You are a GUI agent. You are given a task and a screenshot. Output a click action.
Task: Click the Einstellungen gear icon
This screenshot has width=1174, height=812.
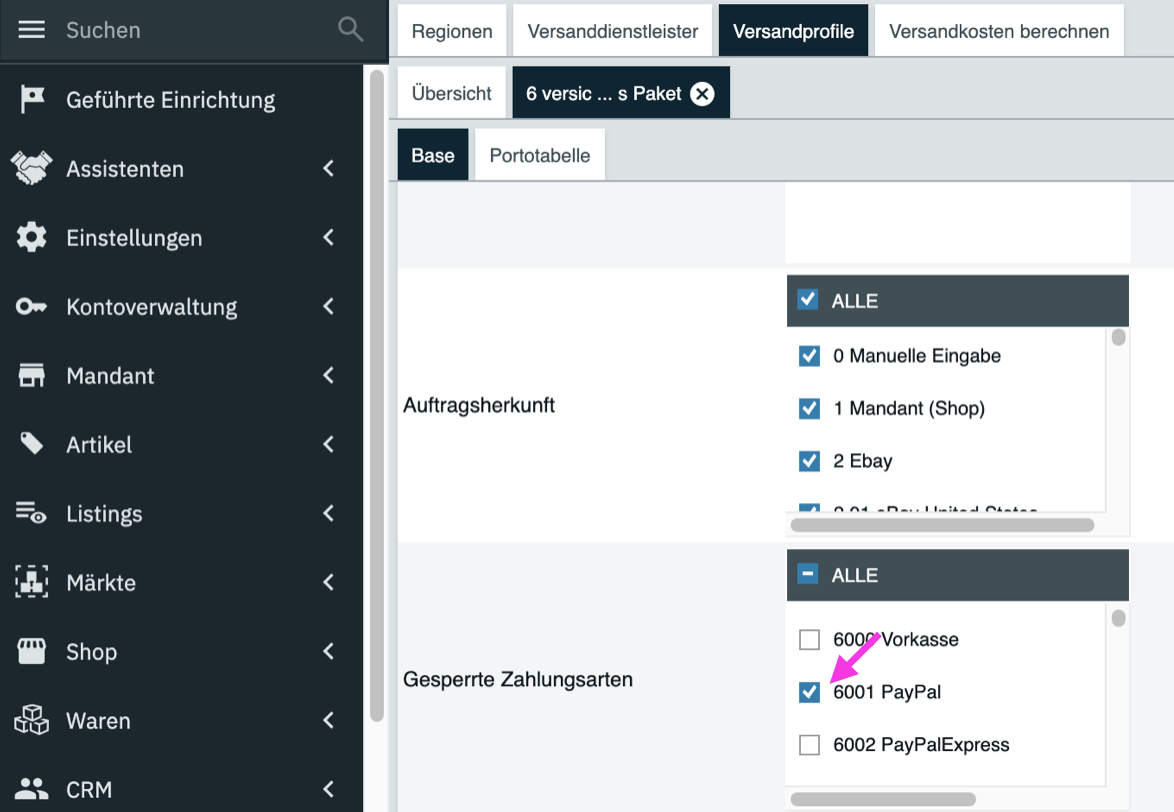32,238
